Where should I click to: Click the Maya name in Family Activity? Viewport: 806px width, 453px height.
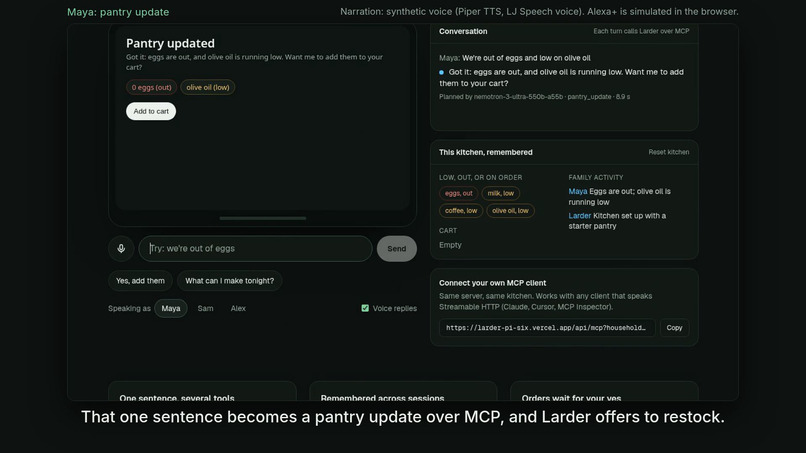pos(578,191)
